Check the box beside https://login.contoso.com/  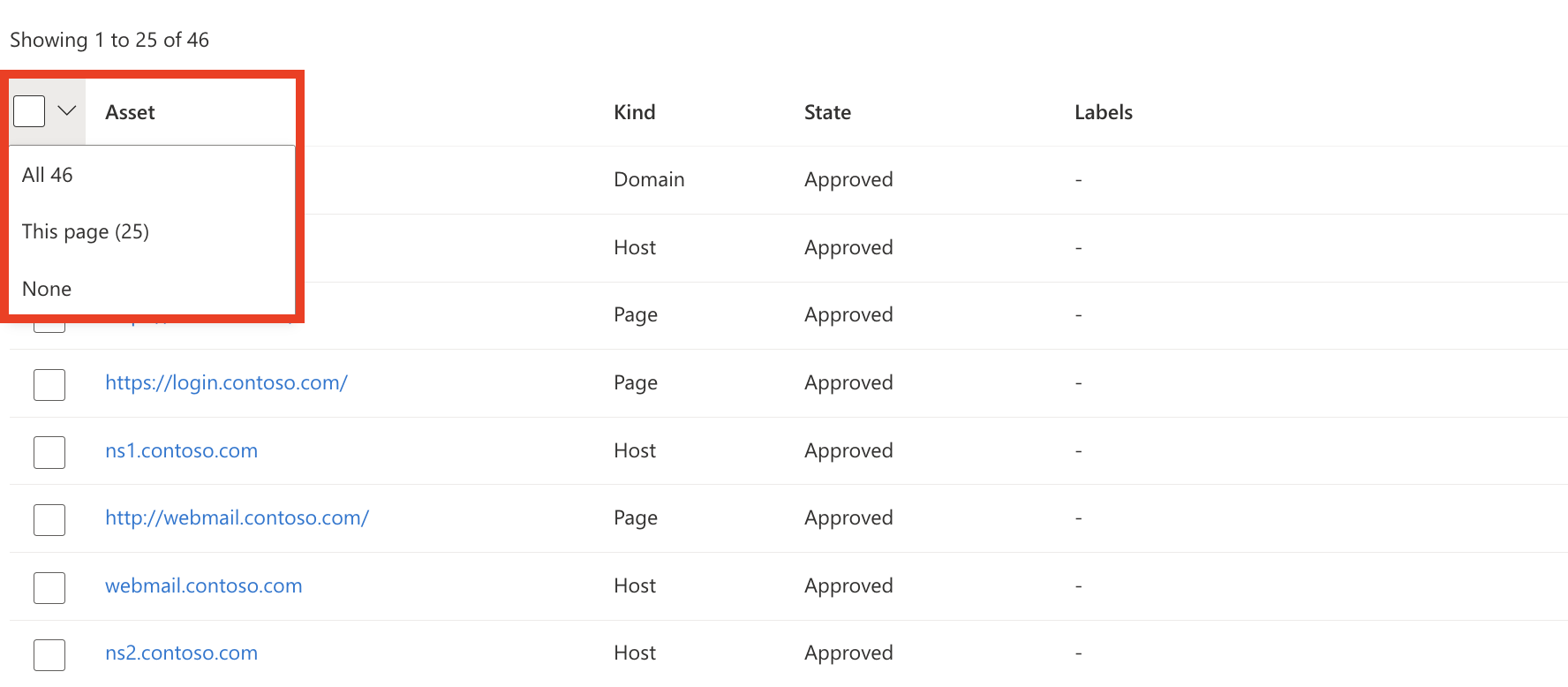(x=49, y=384)
